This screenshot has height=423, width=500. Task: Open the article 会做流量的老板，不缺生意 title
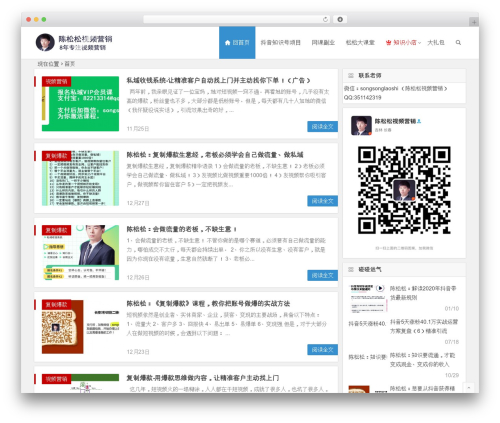tap(182, 229)
